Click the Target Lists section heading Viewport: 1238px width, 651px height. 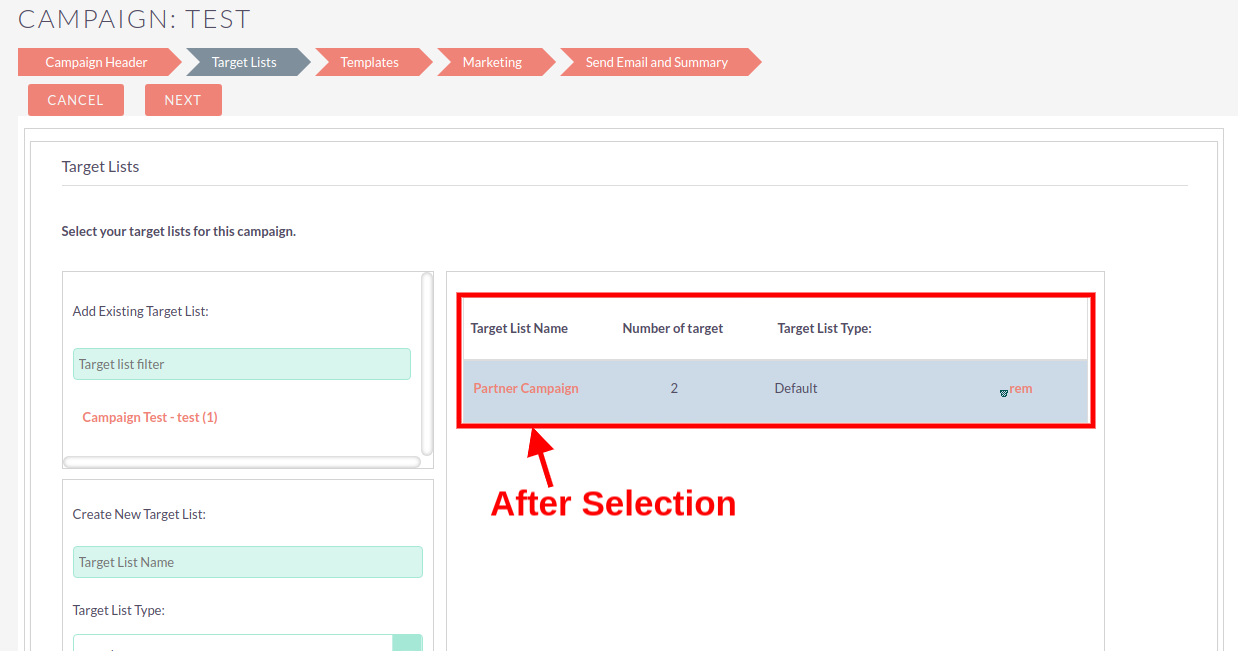pos(100,167)
